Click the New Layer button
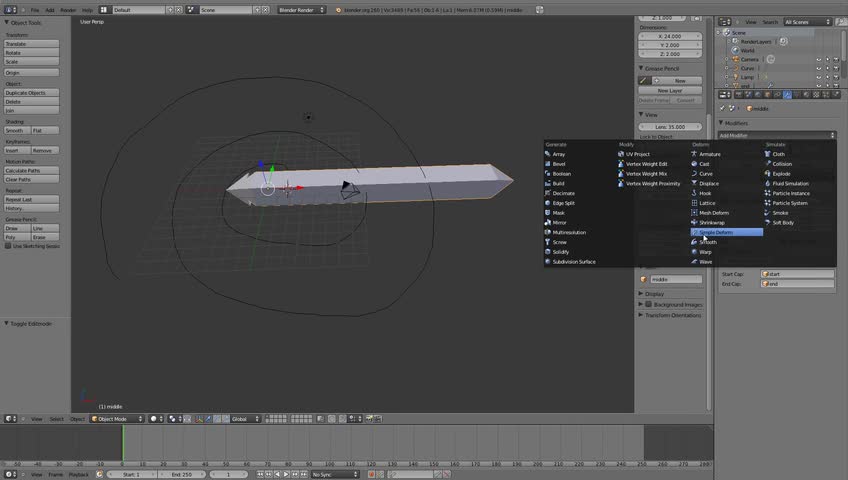Screen dimensions: 848x480 669,90
